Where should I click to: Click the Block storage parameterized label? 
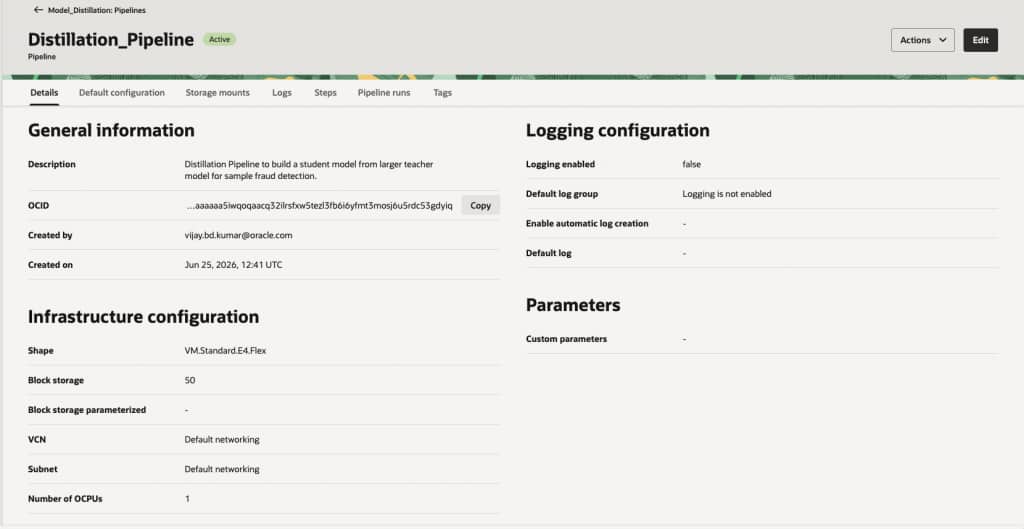coord(87,410)
